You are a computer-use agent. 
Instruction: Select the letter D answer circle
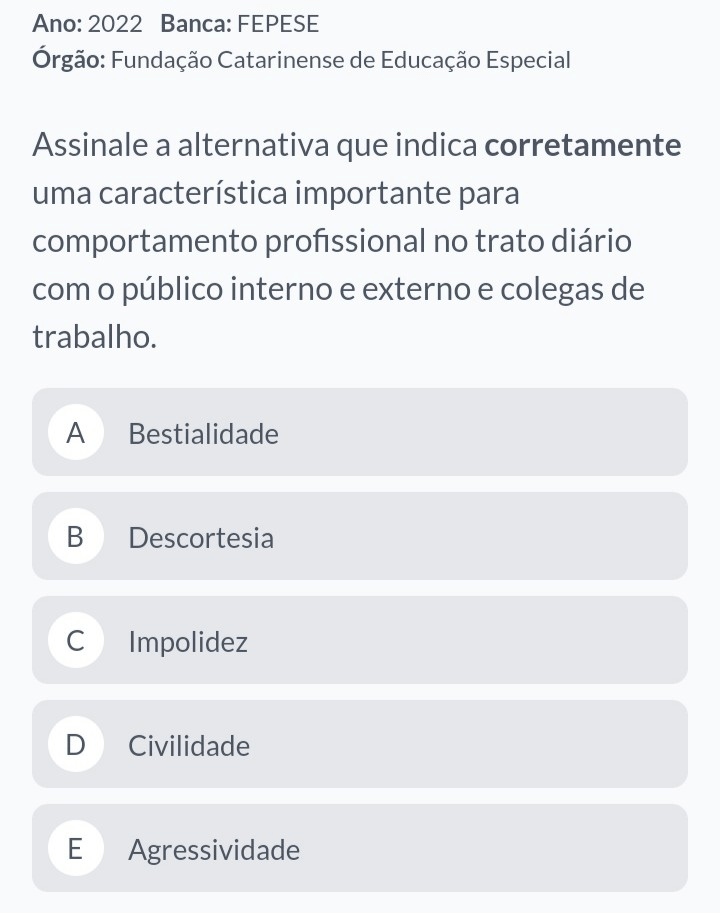75,745
